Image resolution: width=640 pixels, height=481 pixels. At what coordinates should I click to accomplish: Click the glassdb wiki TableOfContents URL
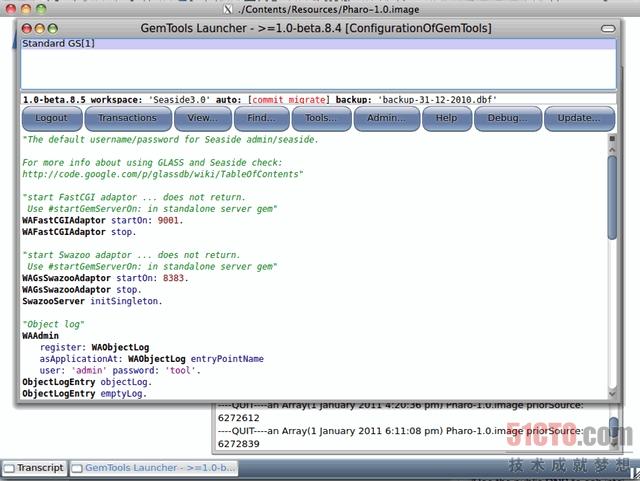[163, 174]
